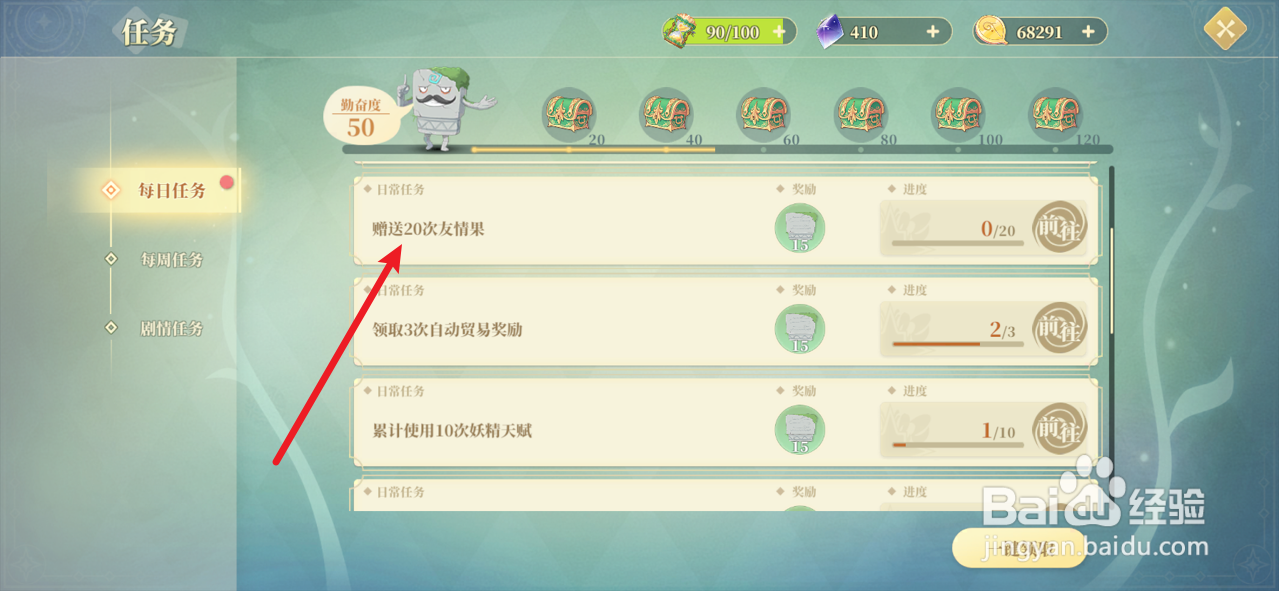
Task: Open the treasure chest at 40 diligence
Action: point(667,114)
